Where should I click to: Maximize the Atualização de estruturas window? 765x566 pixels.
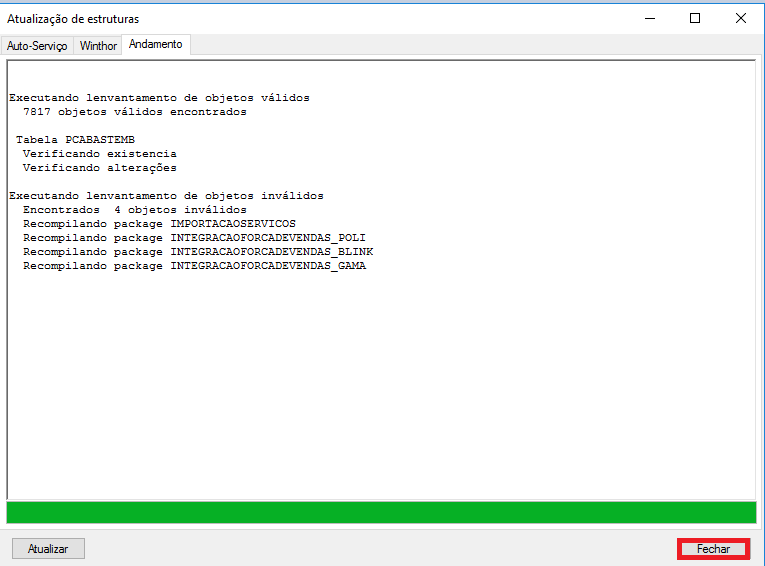tap(695, 19)
